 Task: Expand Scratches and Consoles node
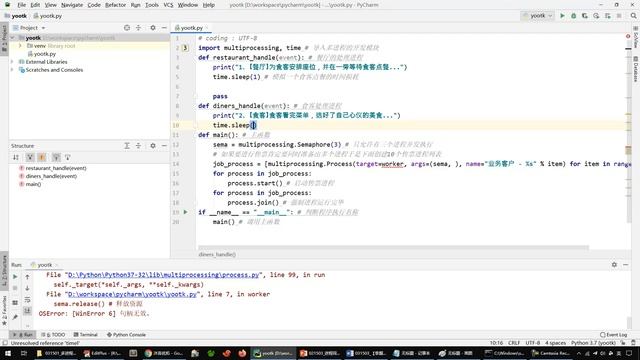12,70
